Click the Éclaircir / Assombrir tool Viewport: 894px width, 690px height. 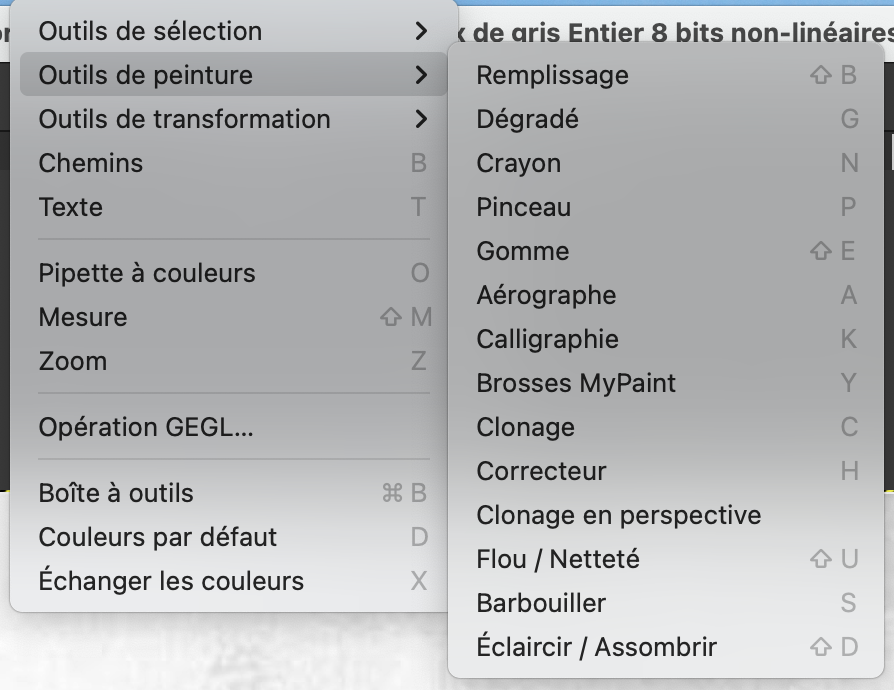tap(597, 647)
